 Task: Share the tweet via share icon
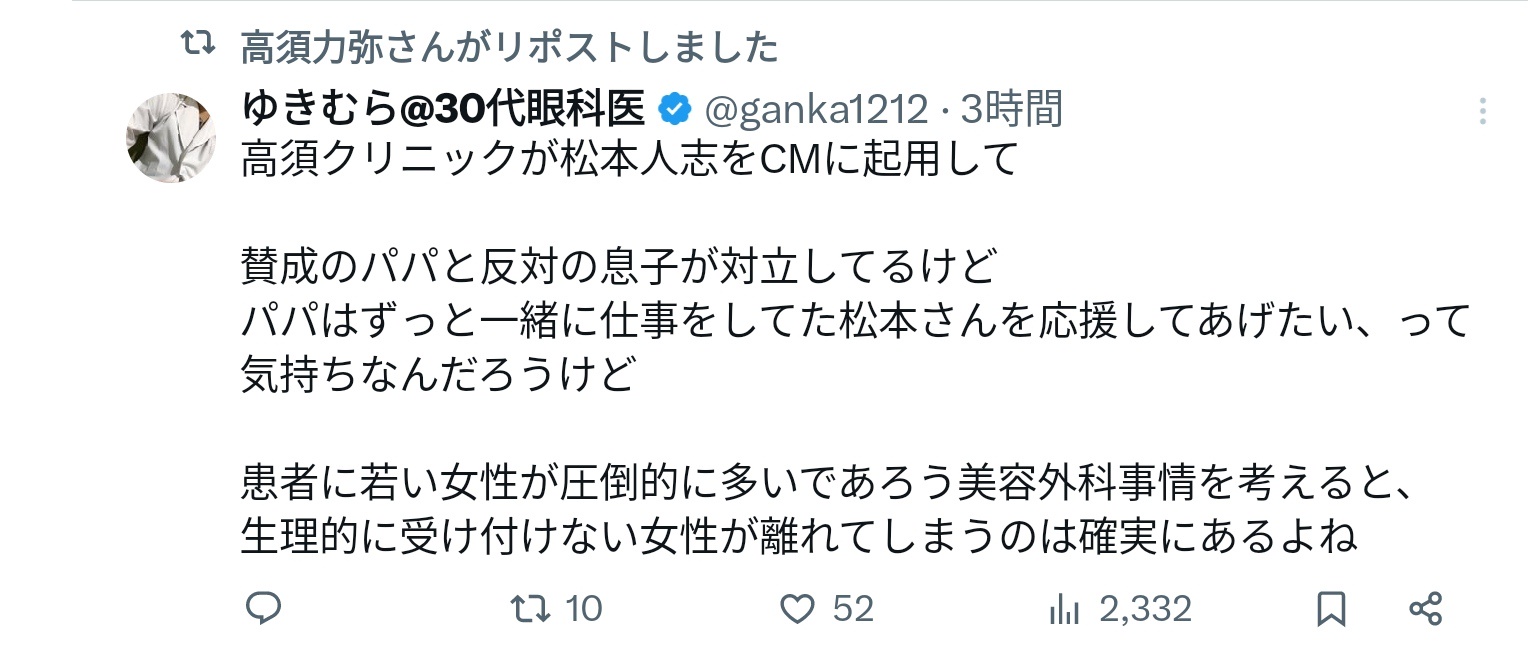(x=1425, y=608)
